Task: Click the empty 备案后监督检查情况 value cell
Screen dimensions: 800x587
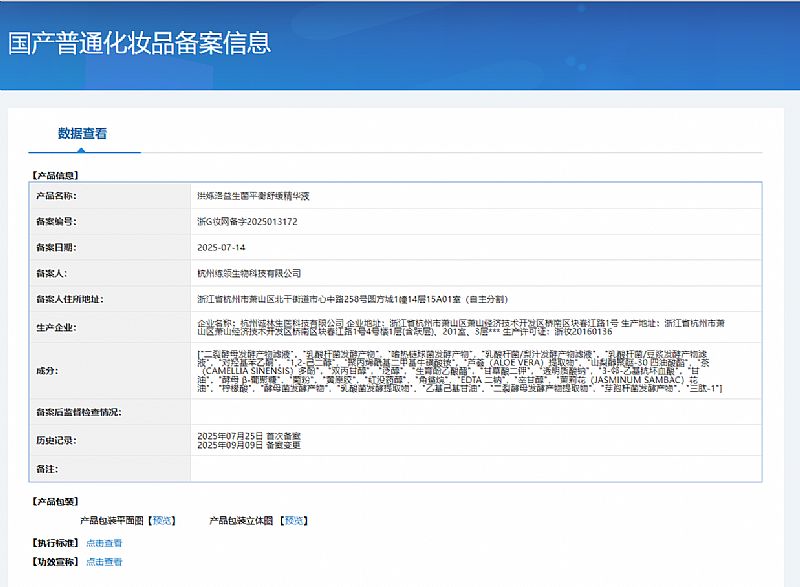Action: [475, 411]
